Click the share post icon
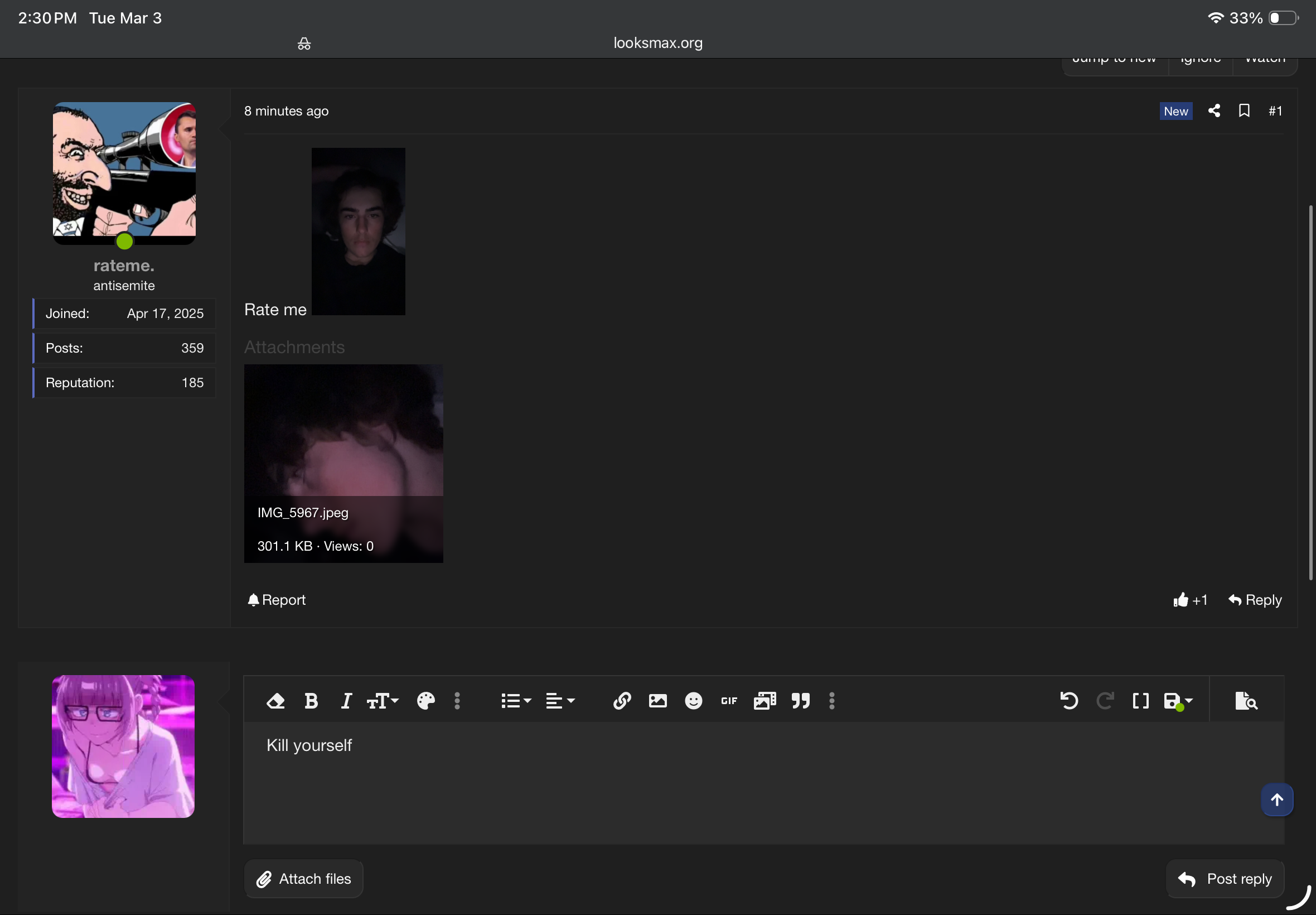The height and width of the screenshot is (915, 1316). (1213, 110)
